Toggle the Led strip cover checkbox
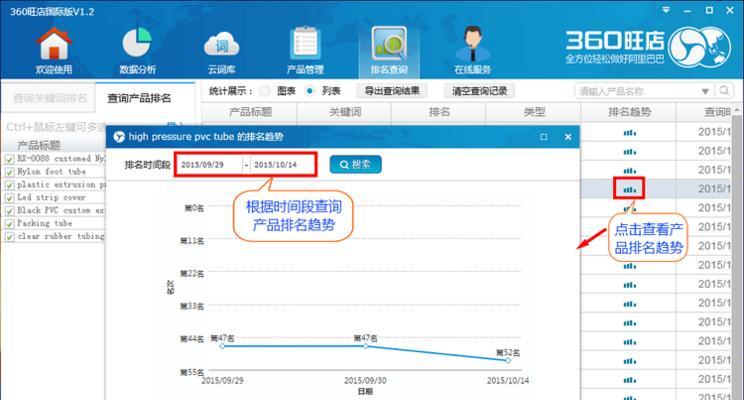The height and width of the screenshot is (400, 744). [9, 197]
